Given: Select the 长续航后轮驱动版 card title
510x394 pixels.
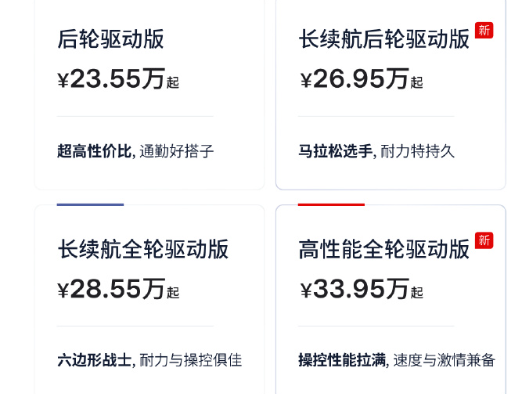Looking at the screenshot, I should tap(384, 39).
